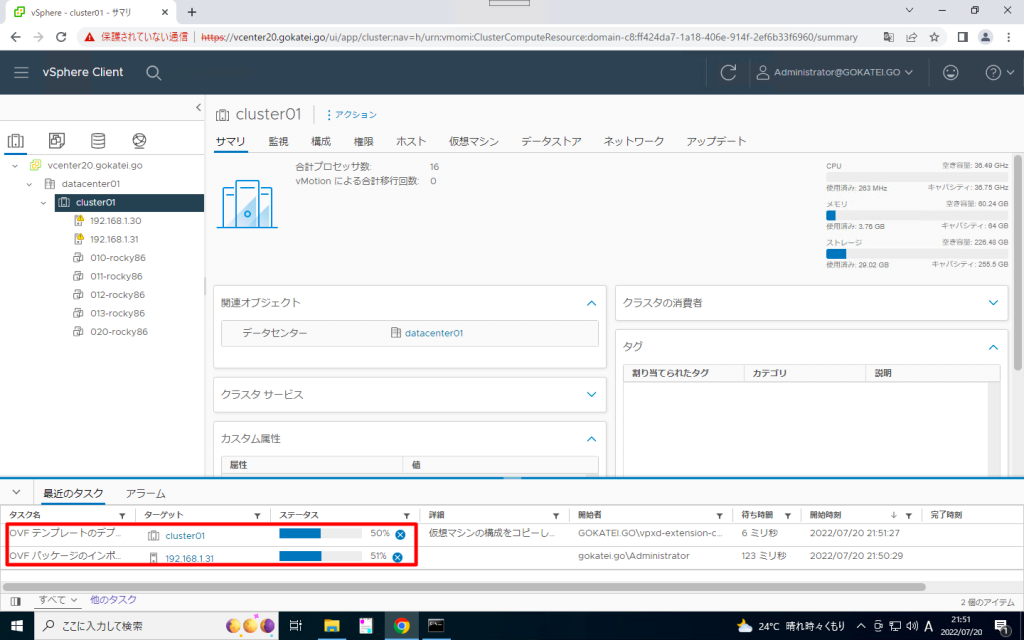1024x640 pixels.
Task: Click the feedback smiley icon
Action: [x=950, y=72]
